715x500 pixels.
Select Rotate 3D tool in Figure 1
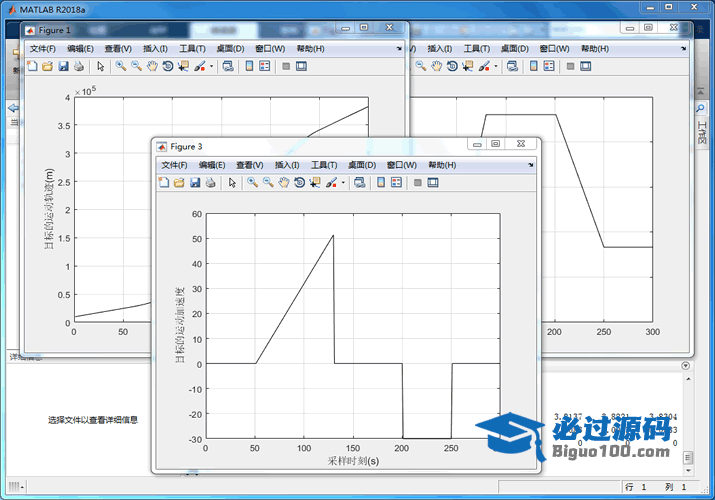click(167, 67)
